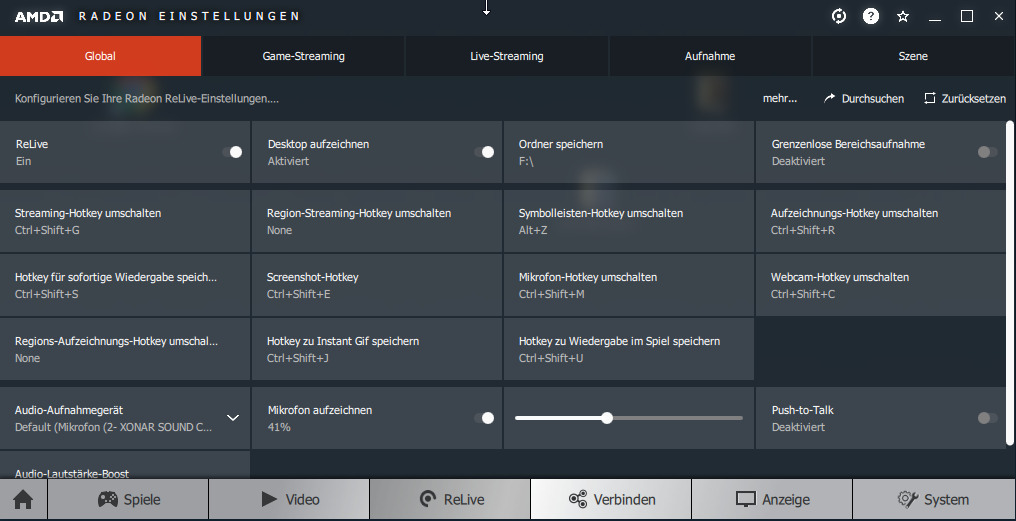Switch to the Live-Streaming tab
This screenshot has width=1016, height=521.
507,56
